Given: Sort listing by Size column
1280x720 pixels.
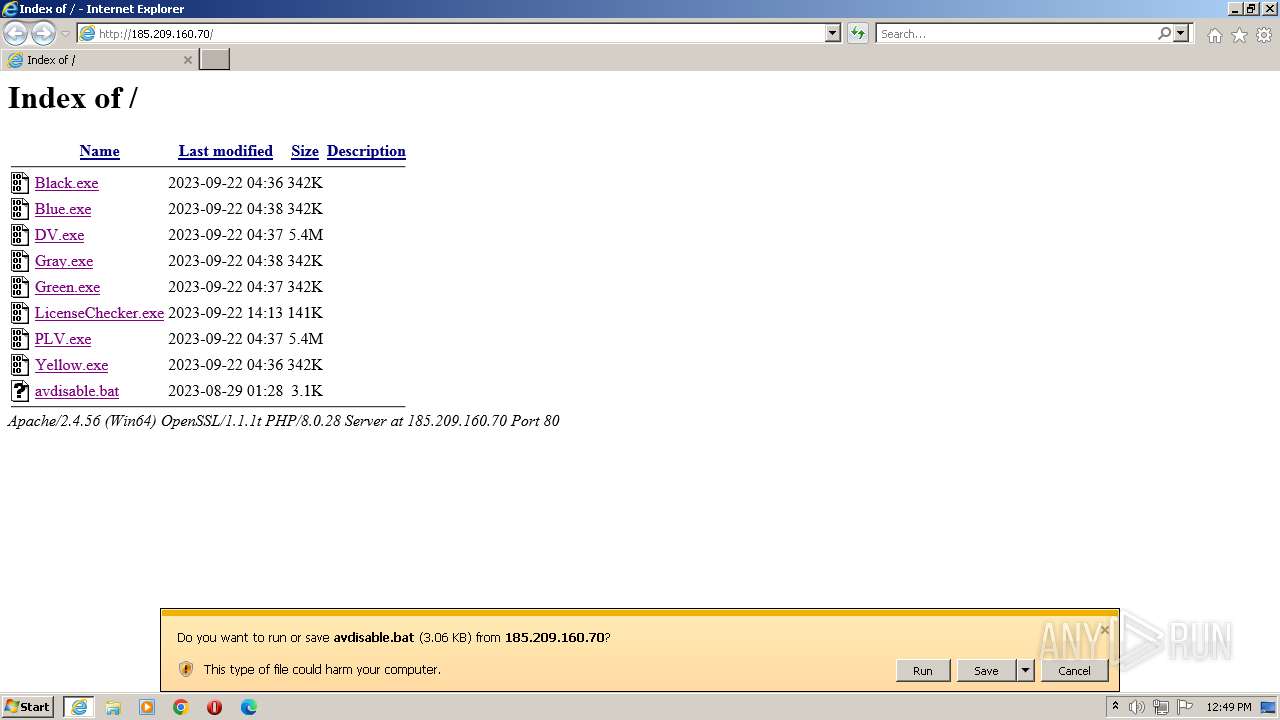Looking at the screenshot, I should pos(305,151).
